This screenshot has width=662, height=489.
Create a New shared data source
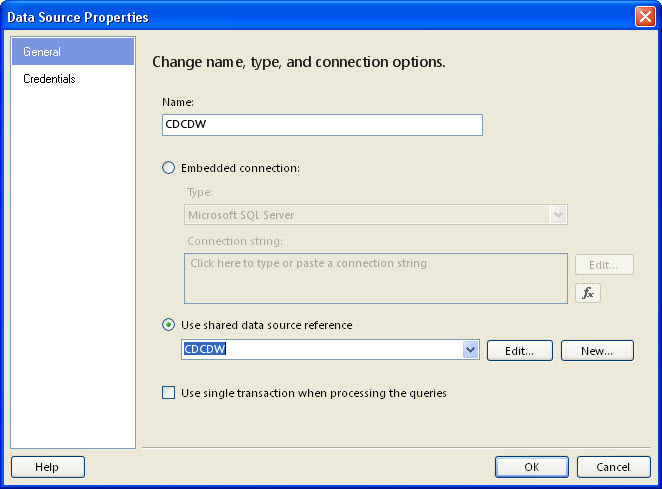tap(597, 350)
